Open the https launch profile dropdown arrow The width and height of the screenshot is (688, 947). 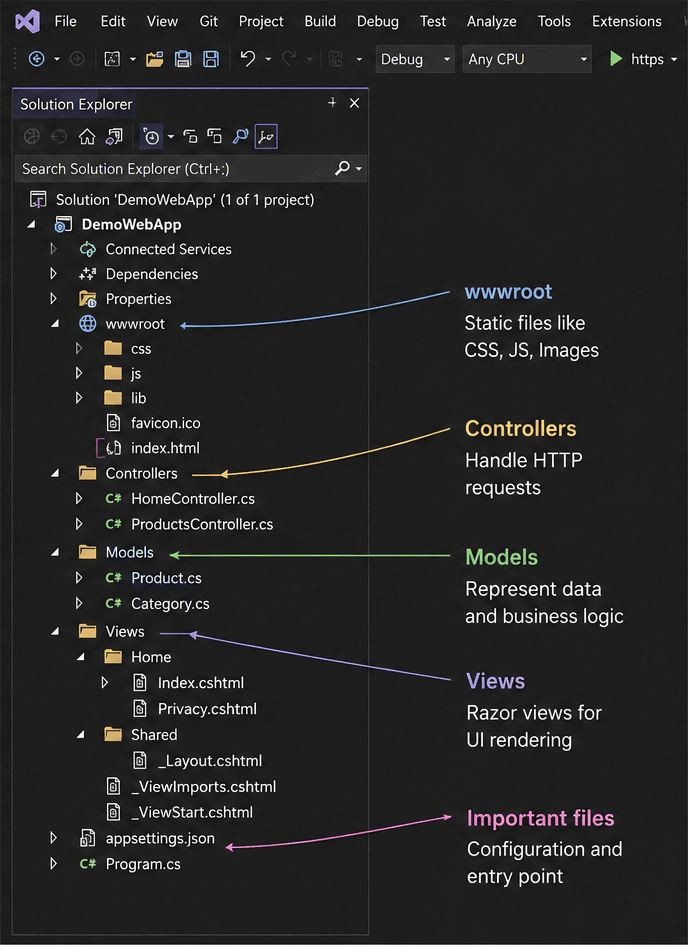coord(674,59)
